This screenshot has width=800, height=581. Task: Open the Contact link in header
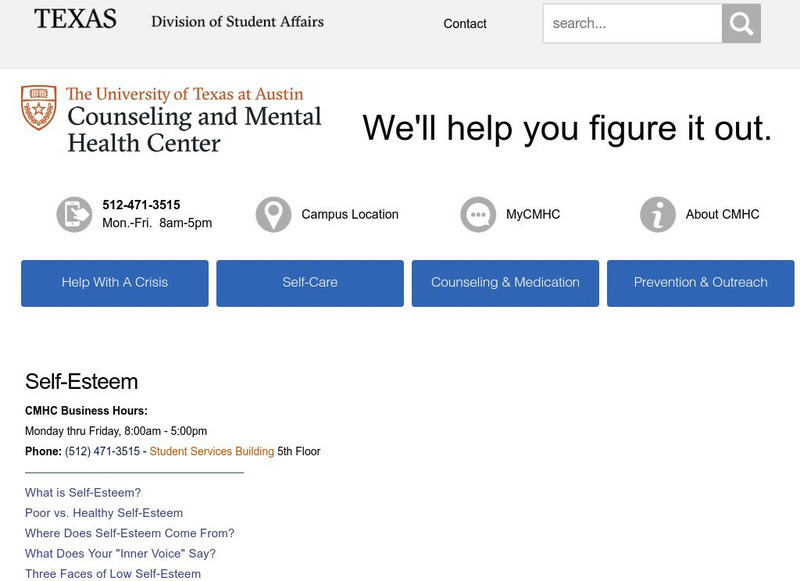pos(465,23)
